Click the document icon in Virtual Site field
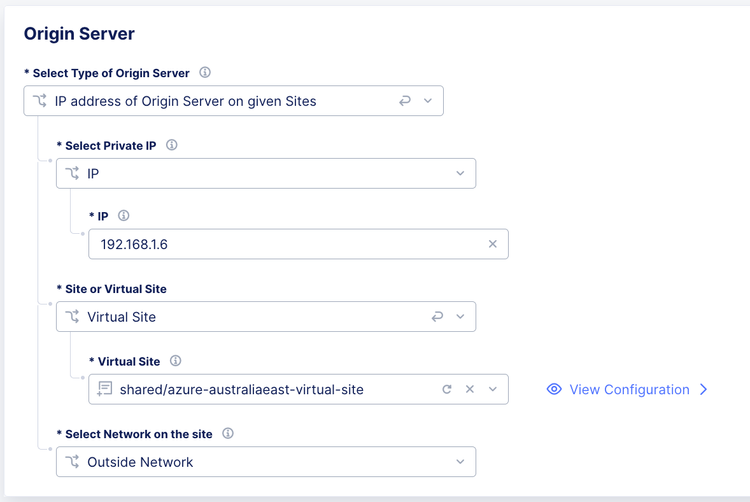Image resolution: width=750 pixels, height=502 pixels. [105, 389]
